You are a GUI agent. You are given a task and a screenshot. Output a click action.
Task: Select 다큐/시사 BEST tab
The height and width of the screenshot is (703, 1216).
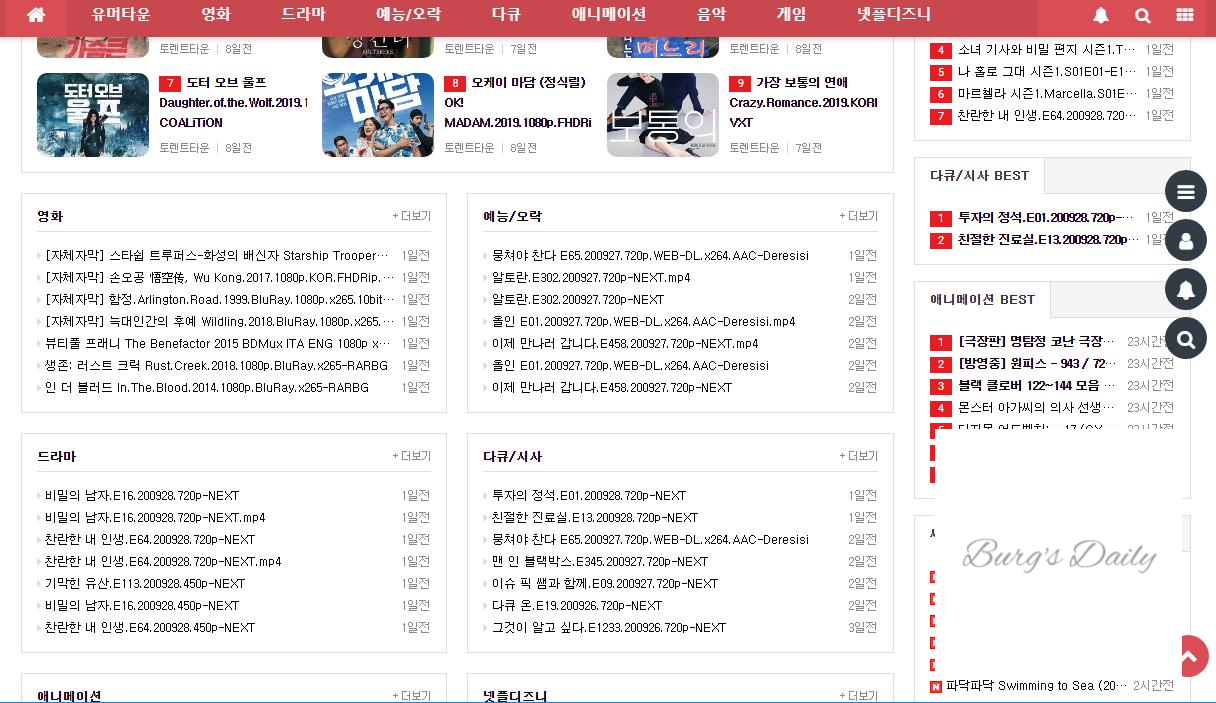click(x=979, y=176)
